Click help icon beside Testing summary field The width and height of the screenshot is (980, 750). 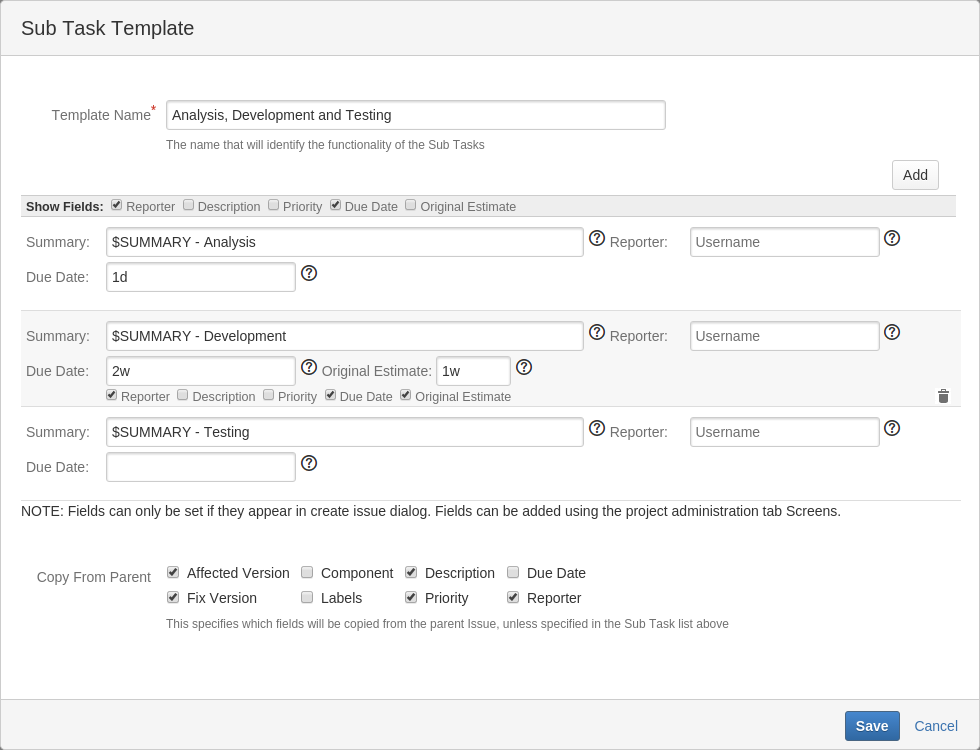coord(597,428)
